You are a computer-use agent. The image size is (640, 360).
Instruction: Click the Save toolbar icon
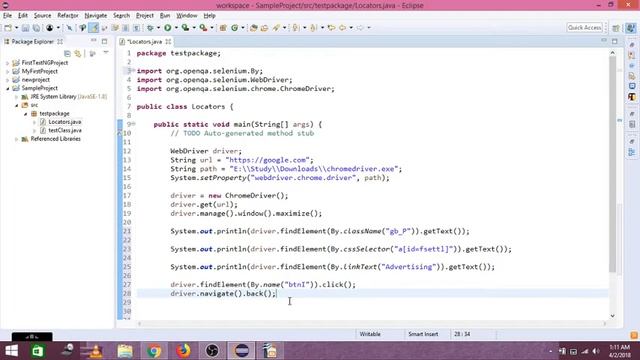pyautogui.click(x=25, y=28)
